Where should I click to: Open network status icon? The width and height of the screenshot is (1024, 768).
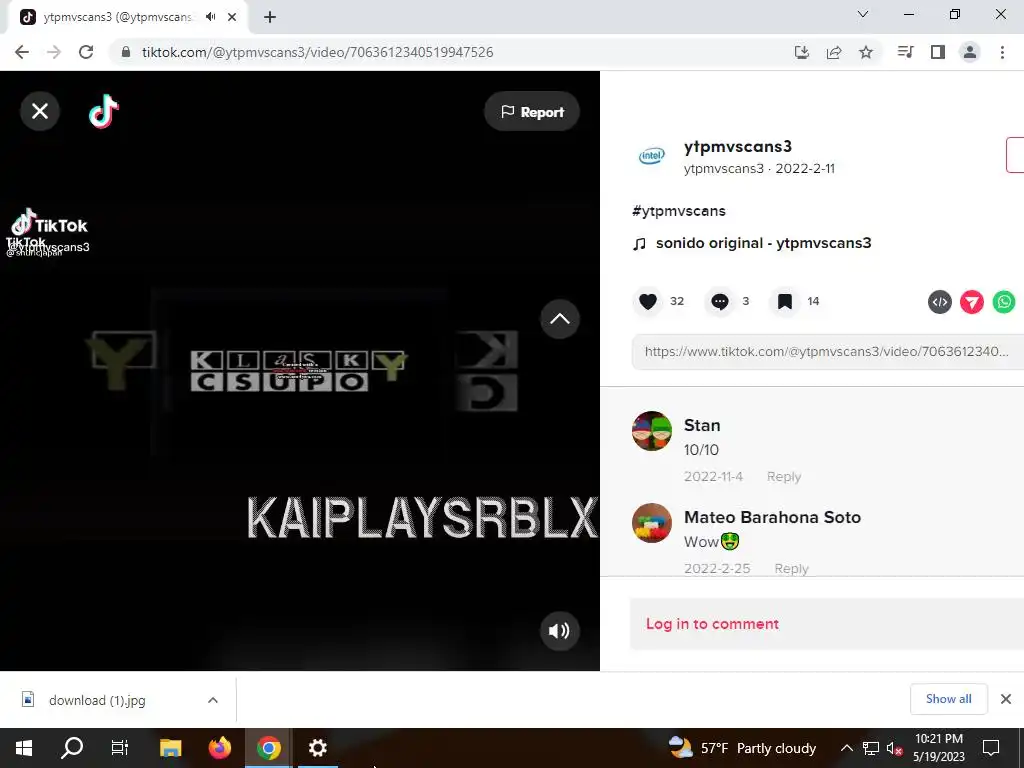pos(871,748)
